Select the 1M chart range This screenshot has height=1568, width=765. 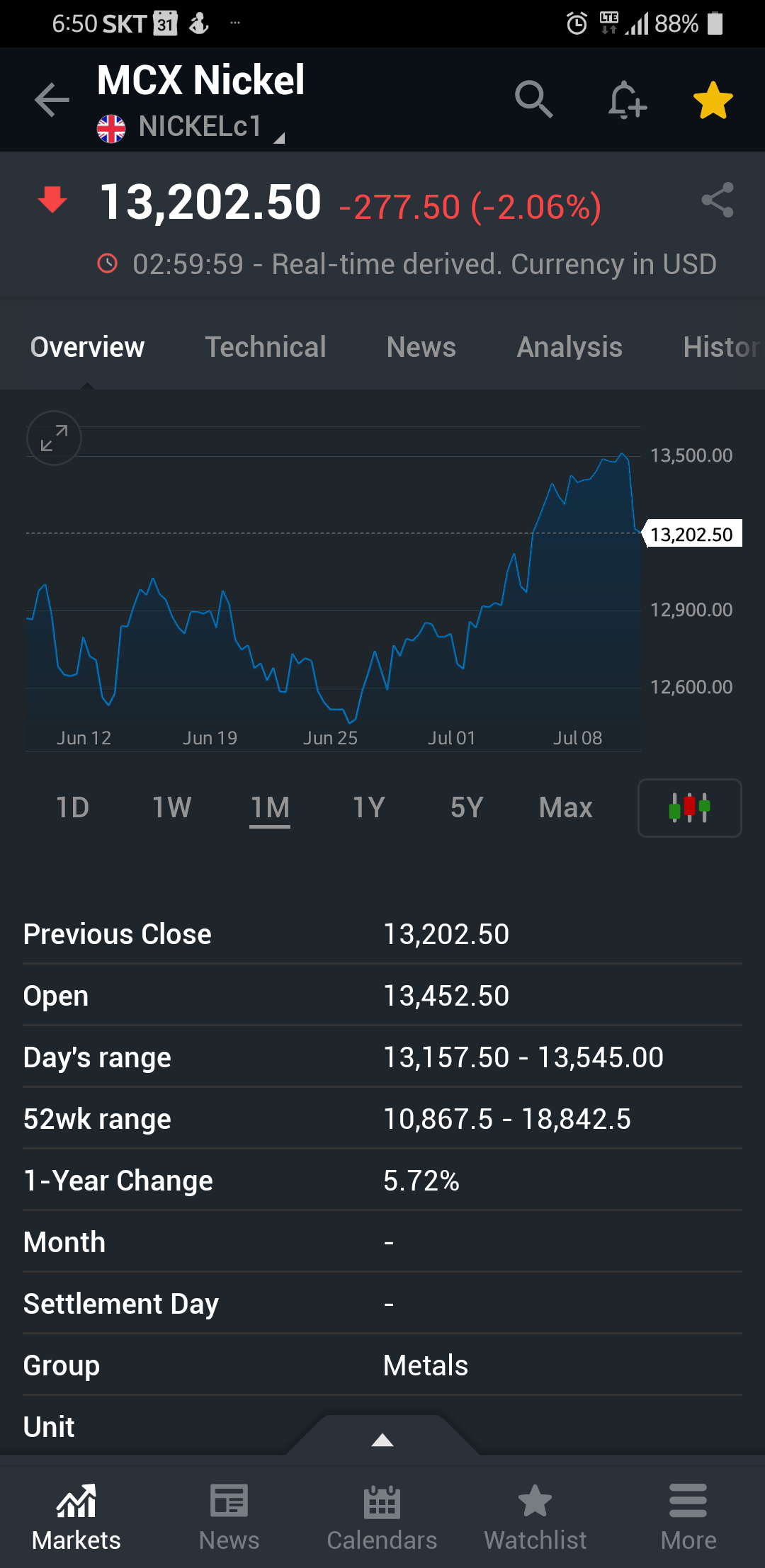coord(270,807)
